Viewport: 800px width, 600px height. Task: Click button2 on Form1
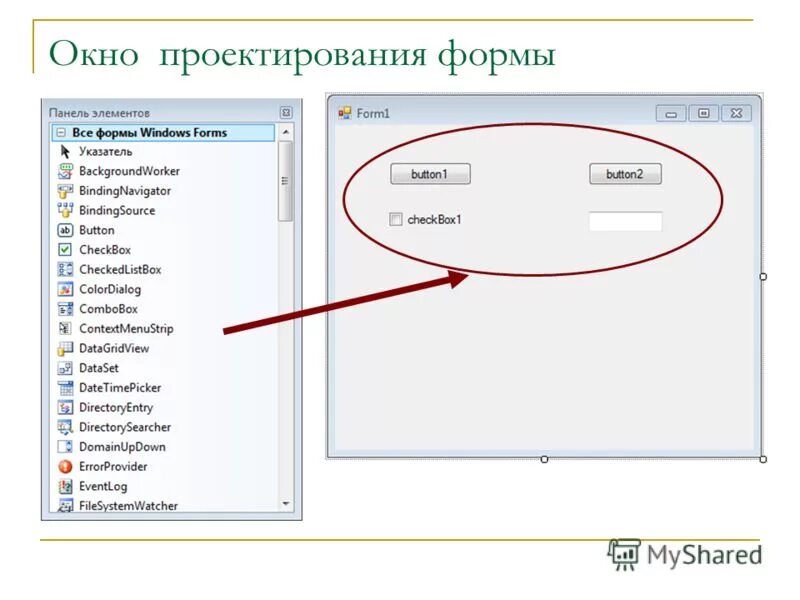tap(625, 174)
